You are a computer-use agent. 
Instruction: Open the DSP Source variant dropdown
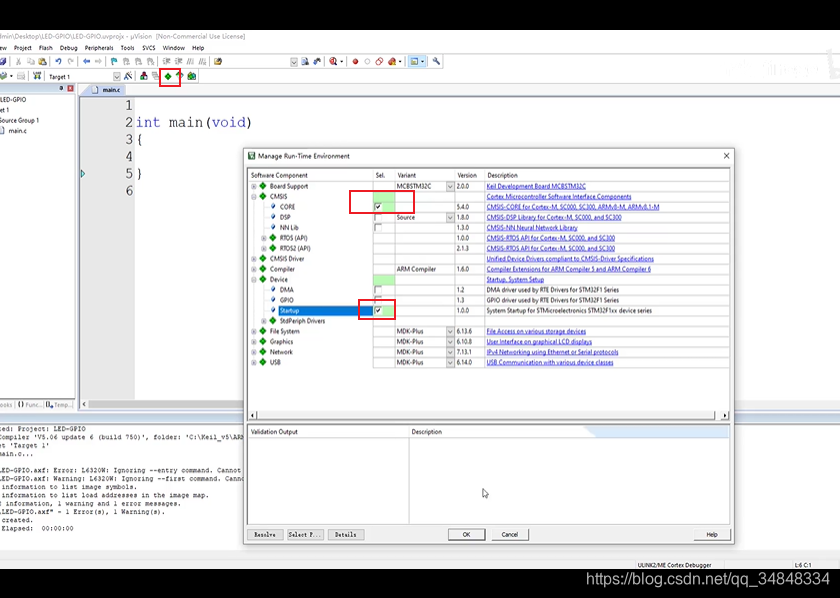click(450, 218)
